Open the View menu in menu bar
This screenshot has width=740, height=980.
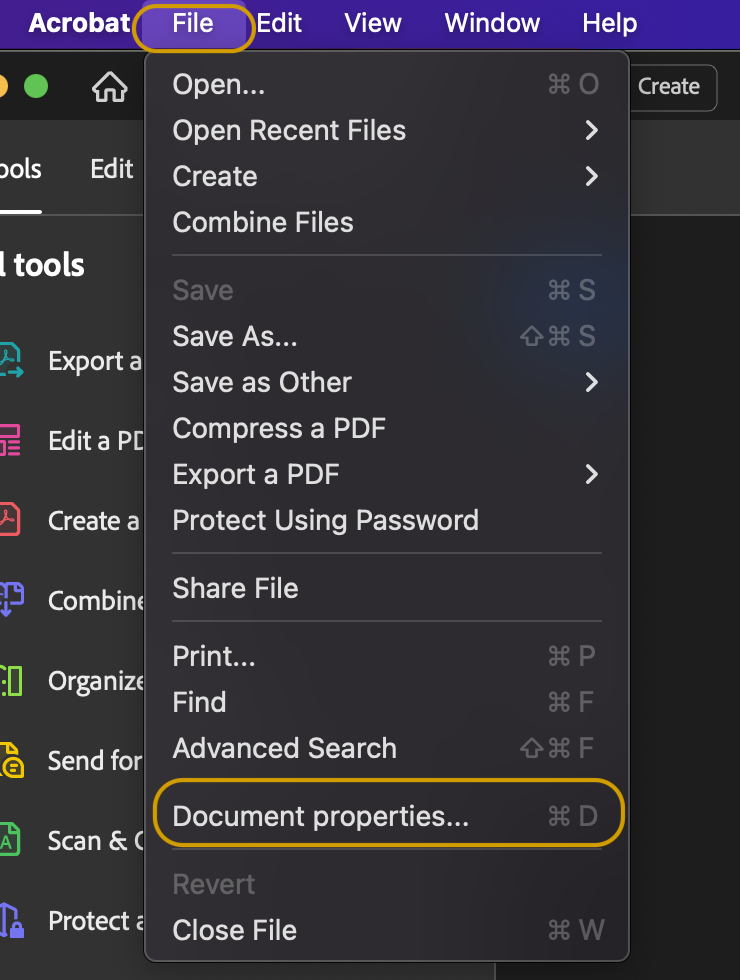374,23
